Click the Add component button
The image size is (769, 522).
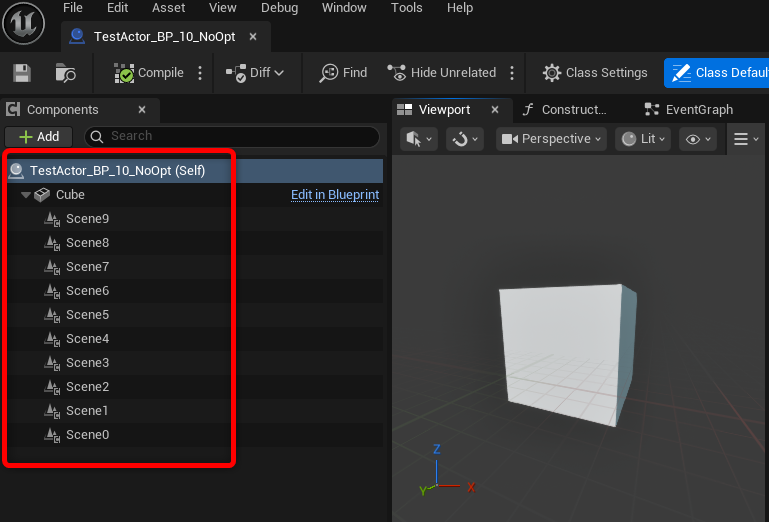[x=39, y=137]
